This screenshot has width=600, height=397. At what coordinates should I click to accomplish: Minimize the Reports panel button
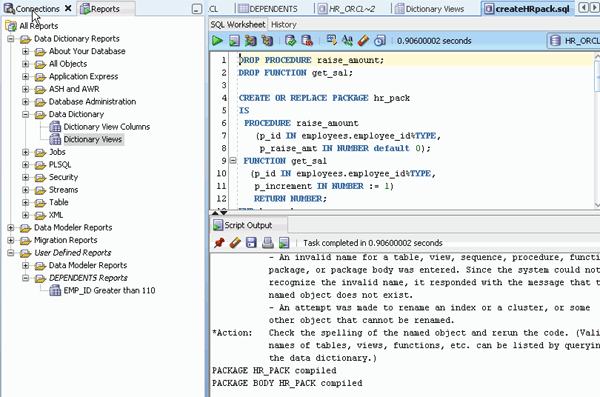(197, 9)
